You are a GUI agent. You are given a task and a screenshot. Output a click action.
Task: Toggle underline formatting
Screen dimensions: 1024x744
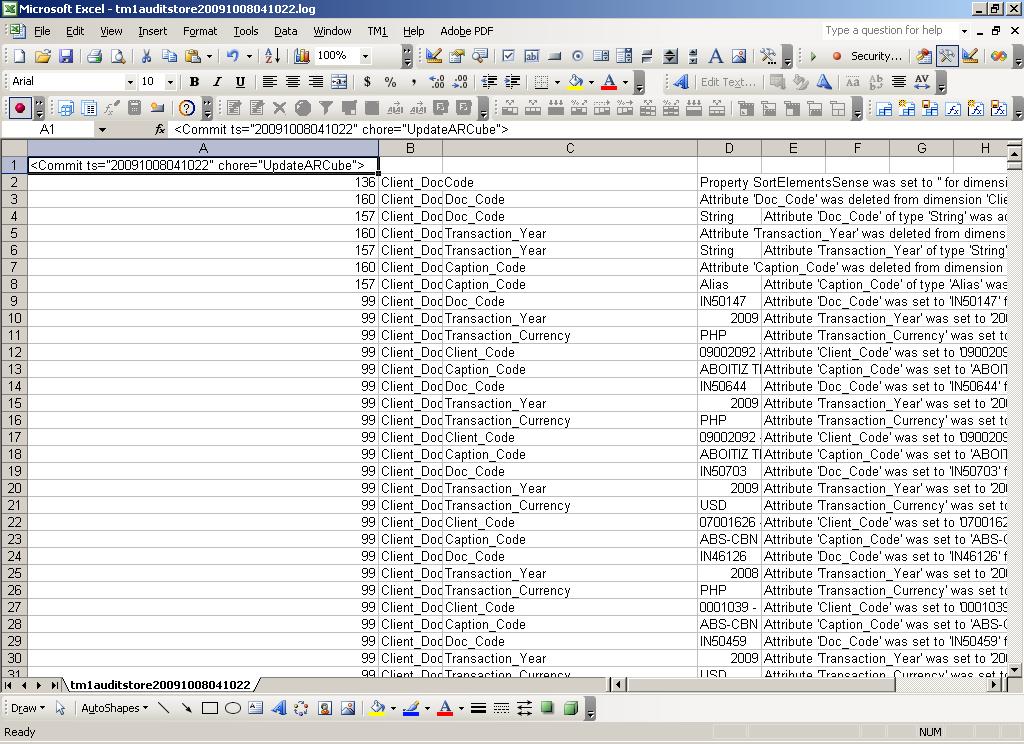[240, 82]
